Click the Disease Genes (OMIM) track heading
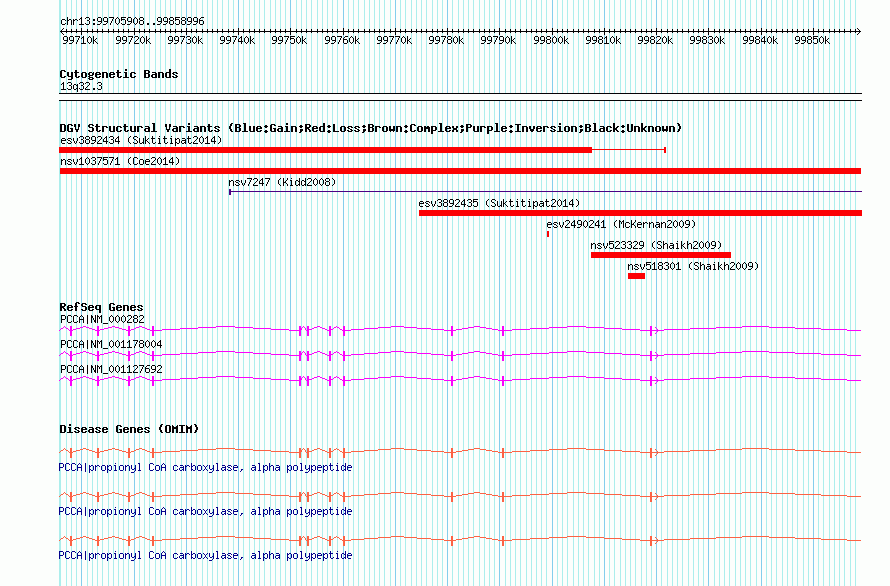 tap(129, 429)
